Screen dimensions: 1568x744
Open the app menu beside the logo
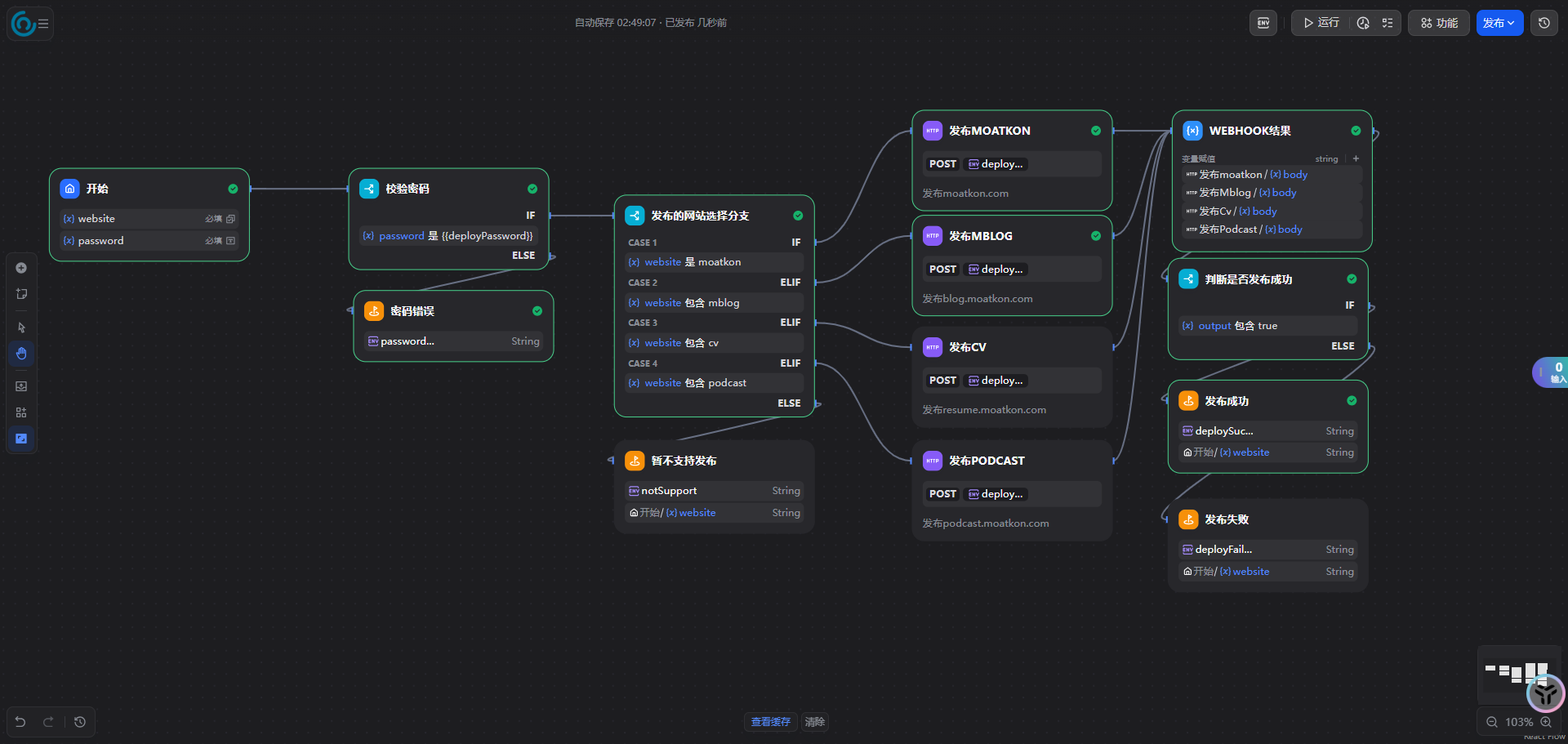point(43,24)
